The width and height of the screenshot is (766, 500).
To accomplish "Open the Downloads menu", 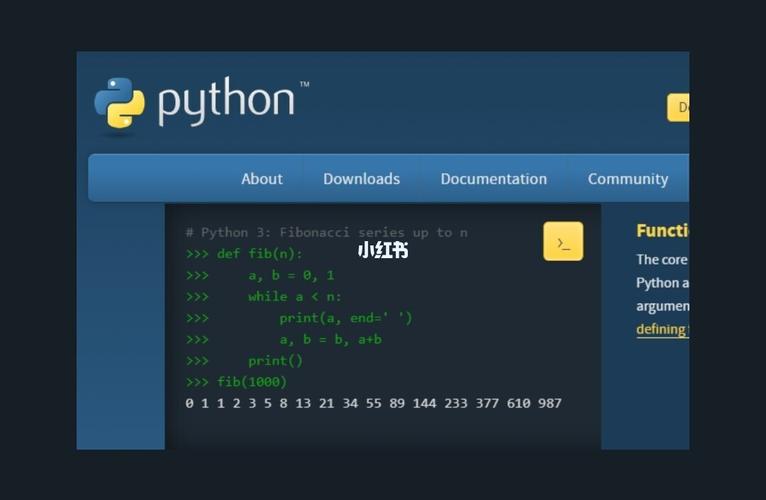I will (362, 179).
